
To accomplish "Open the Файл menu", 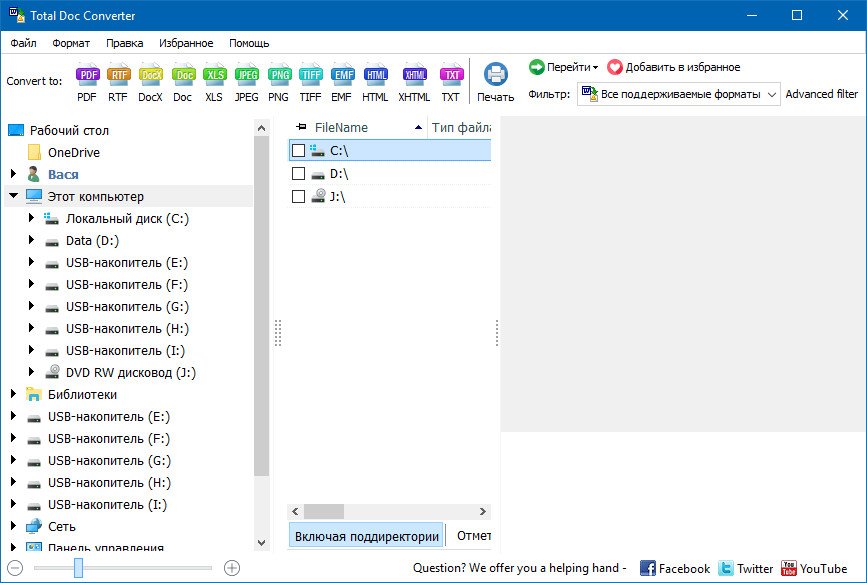I will tap(24, 43).
